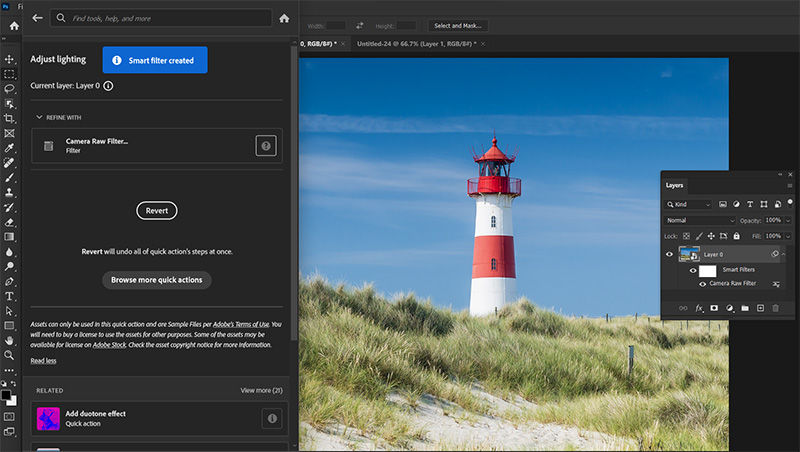Toggle Camera Raw Filter visibility eye

coord(702,284)
